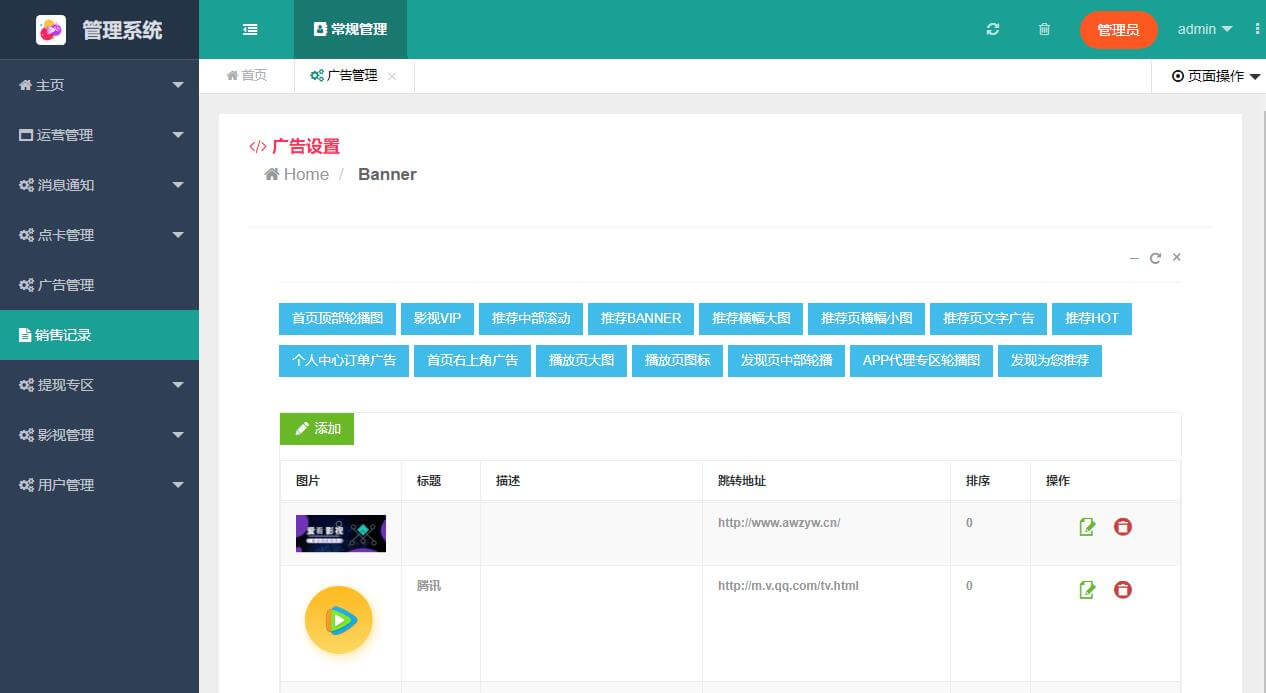Open the 页面操作 dropdown
This screenshot has height=693, width=1266.
click(1215, 76)
